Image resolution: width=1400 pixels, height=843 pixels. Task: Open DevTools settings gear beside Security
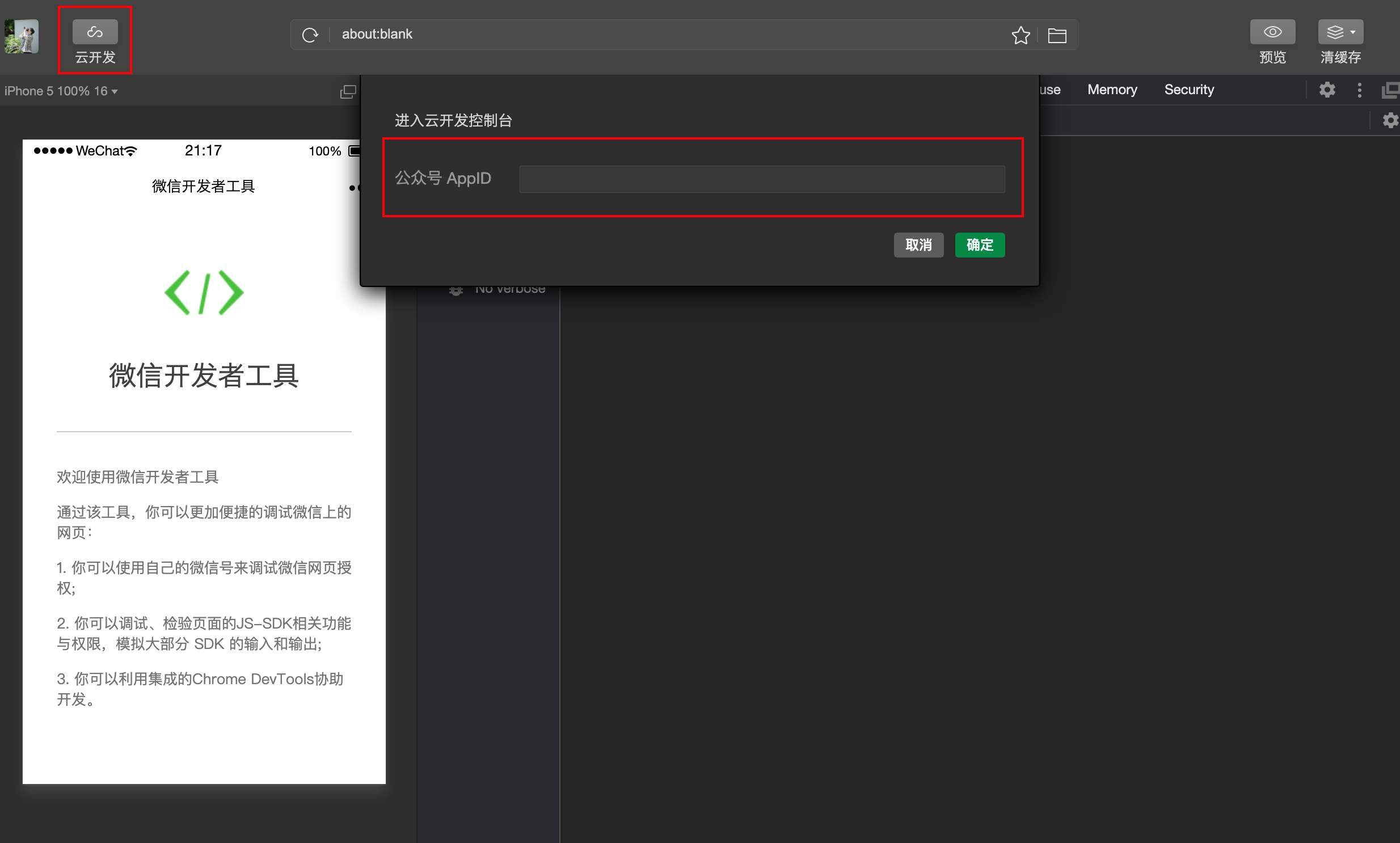click(1327, 90)
